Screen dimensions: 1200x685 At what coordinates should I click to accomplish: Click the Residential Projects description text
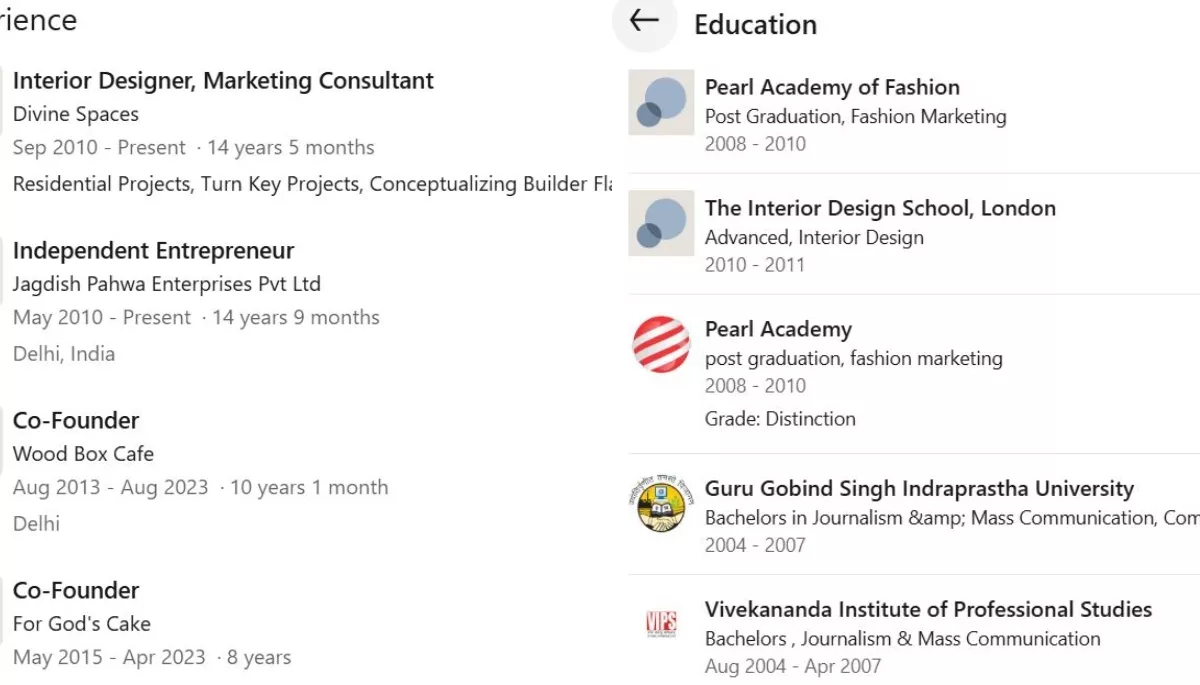(x=312, y=184)
